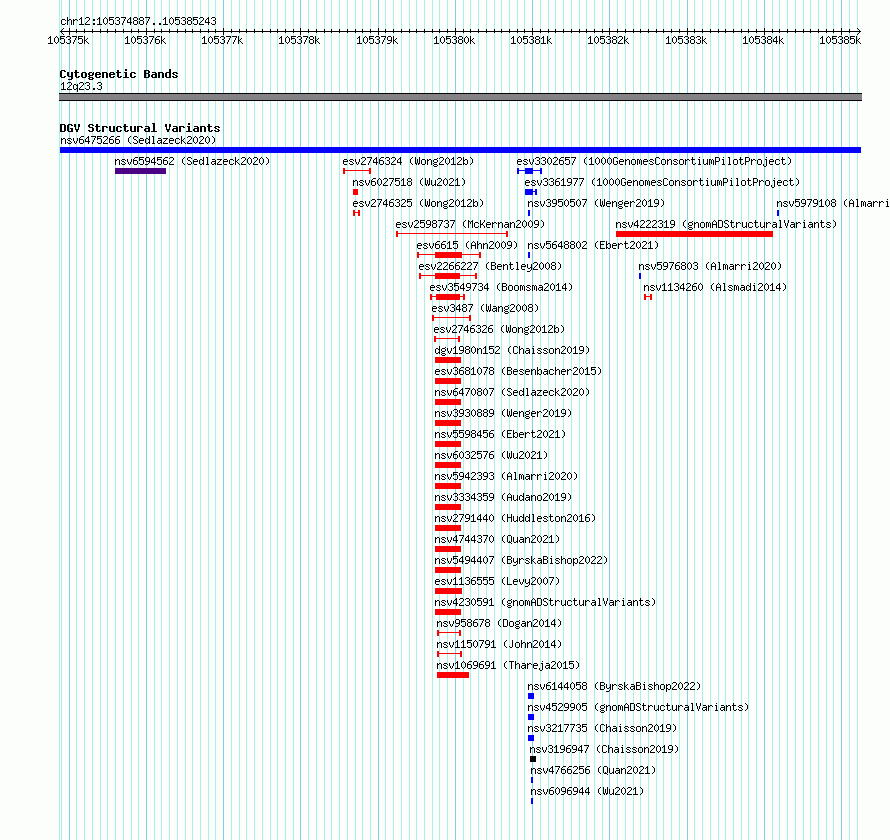Open esv3302657 (1000GenomesConsortiumPilotProject) variant
Screen dimensions: 890x840
(x=654, y=161)
